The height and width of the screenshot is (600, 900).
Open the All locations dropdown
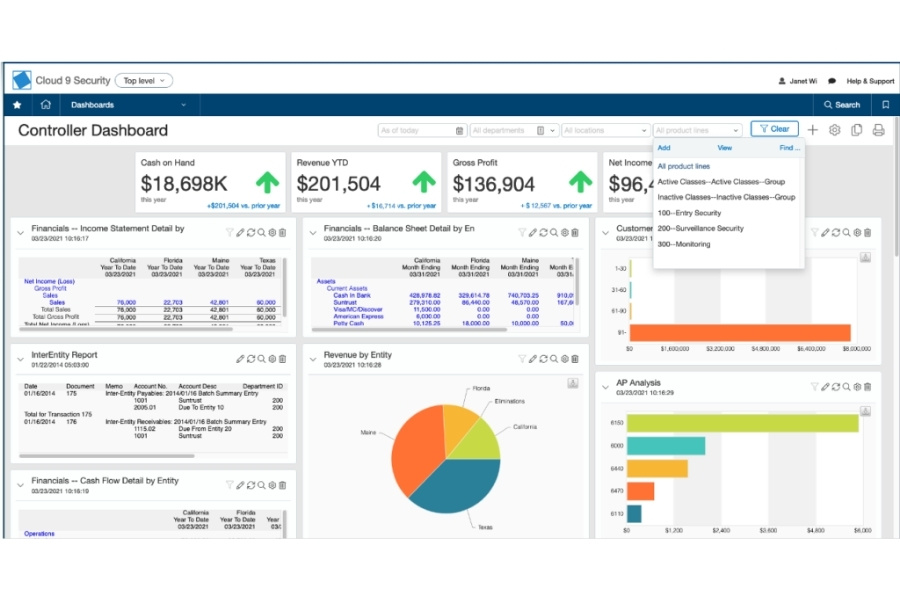tap(606, 130)
